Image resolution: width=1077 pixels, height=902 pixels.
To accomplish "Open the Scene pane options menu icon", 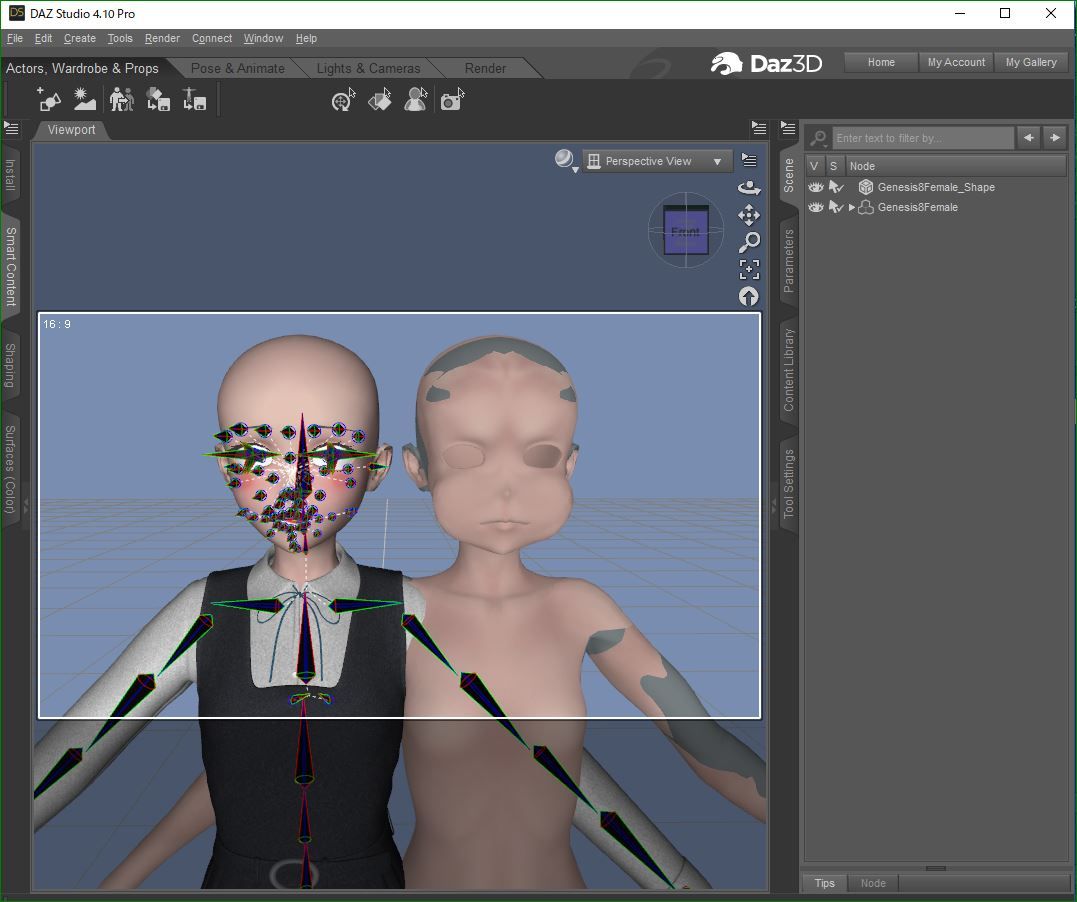I will pos(788,128).
